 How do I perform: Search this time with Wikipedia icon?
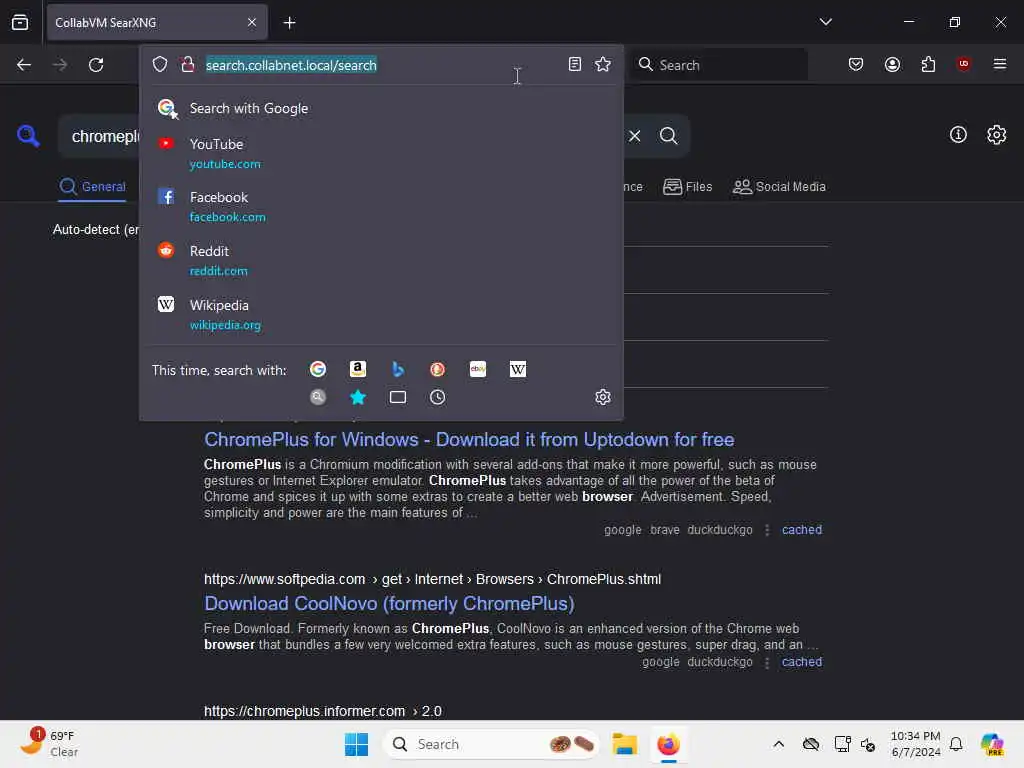[517, 369]
